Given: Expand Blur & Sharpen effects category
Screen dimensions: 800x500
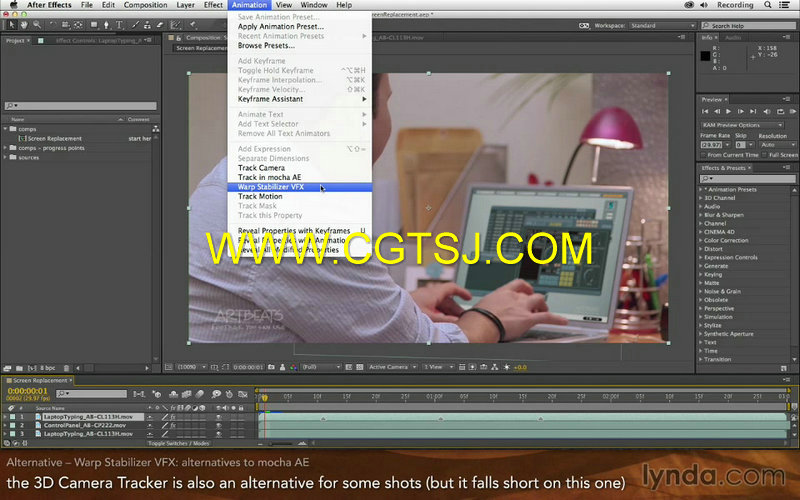Looking at the screenshot, I should click(x=701, y=215).
